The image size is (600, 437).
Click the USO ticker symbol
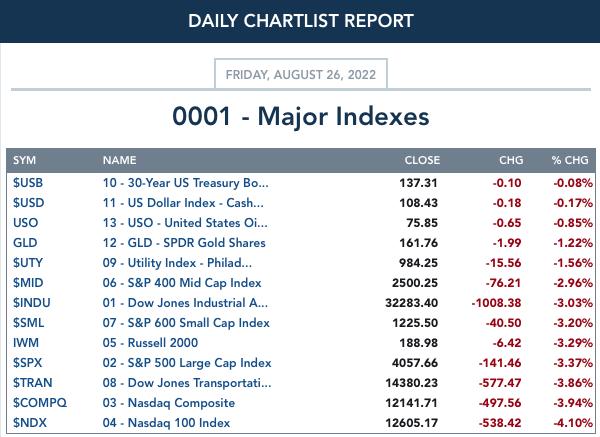pyautogui.click(x=26, y=223)
